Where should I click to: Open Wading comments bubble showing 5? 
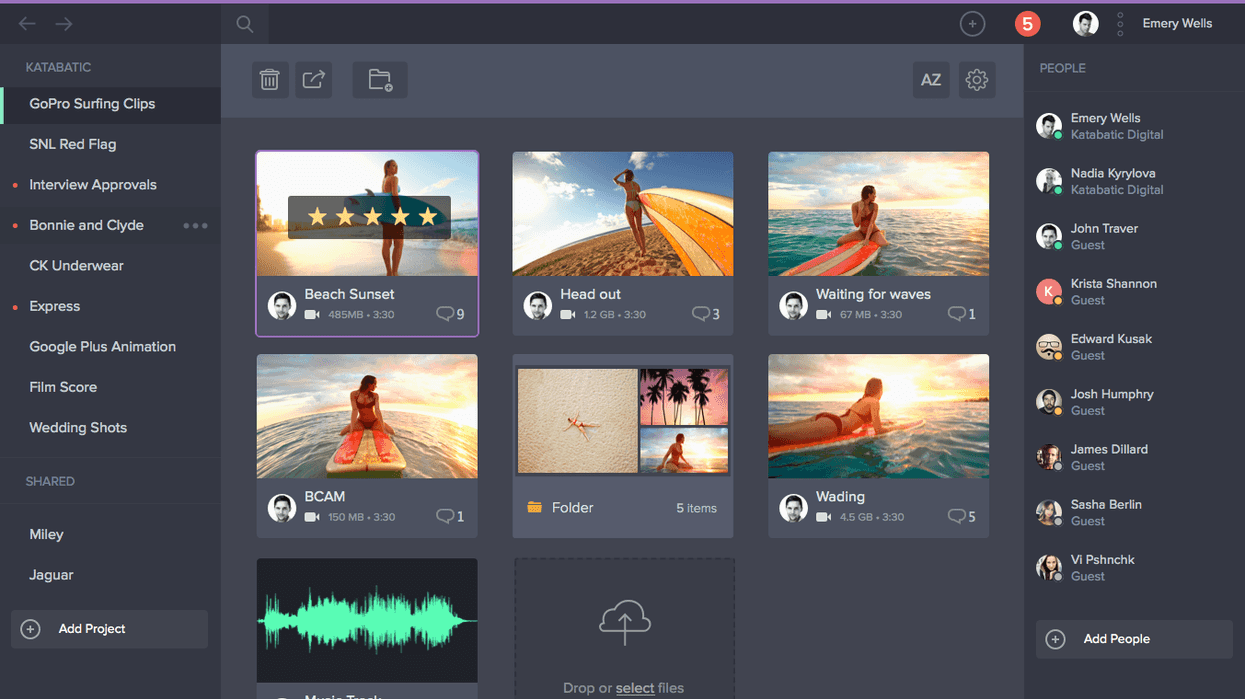click(962, 516)
